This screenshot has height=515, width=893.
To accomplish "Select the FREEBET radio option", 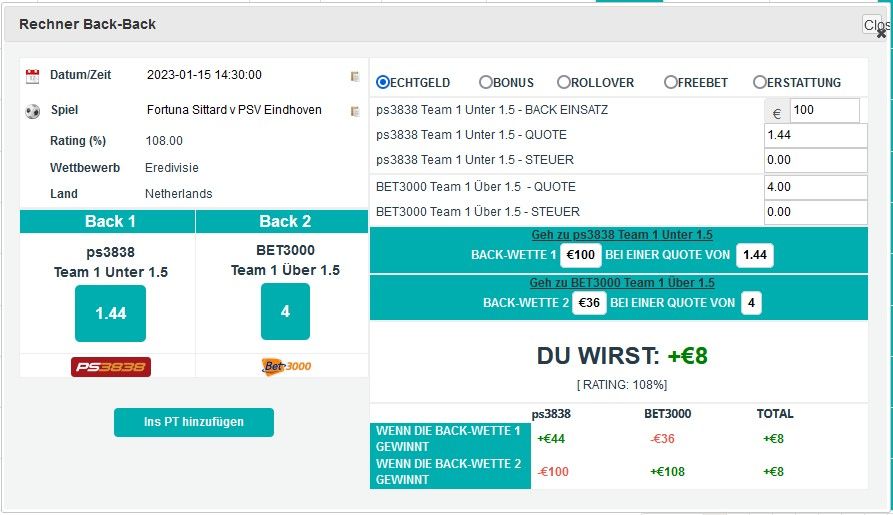I will pyautogui.click(x=670, y=83).
